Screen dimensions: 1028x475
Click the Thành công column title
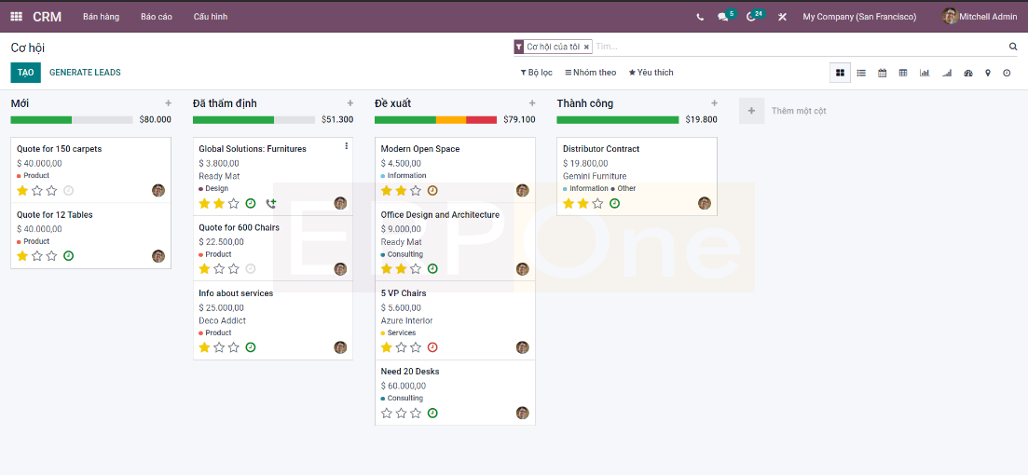[x=585, y=104]
